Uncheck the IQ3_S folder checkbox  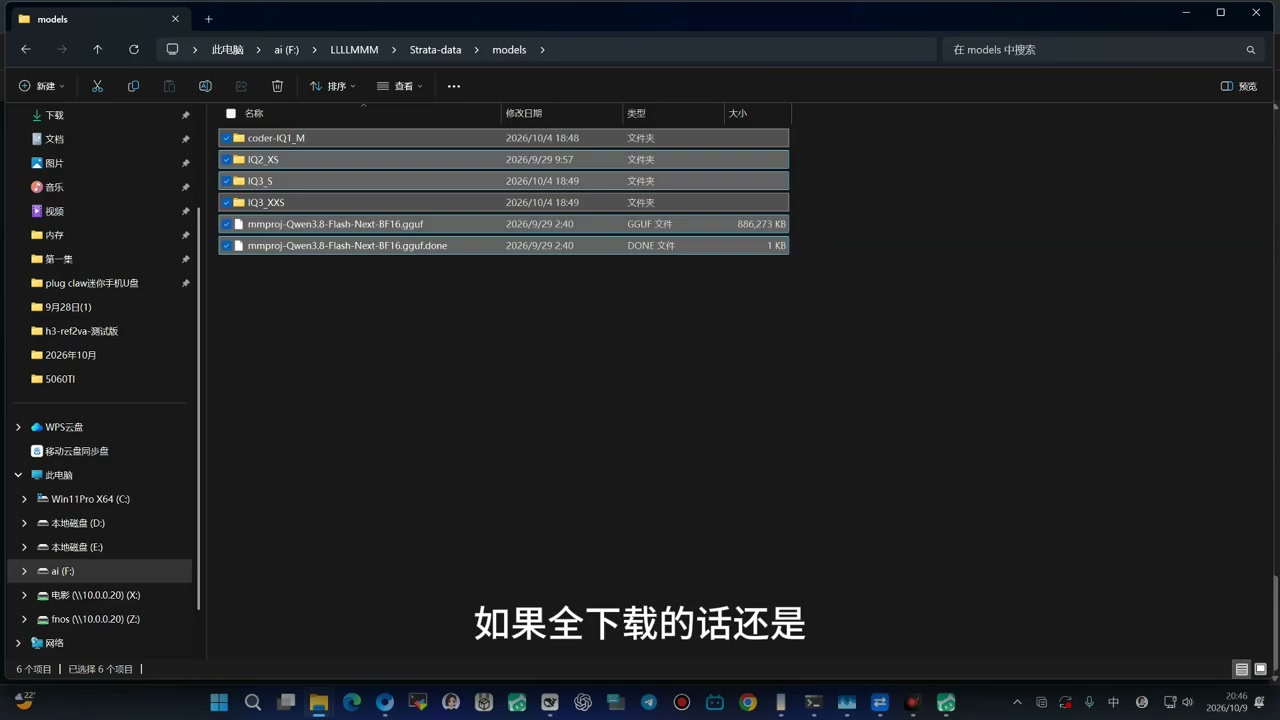[x=227, y=181]
